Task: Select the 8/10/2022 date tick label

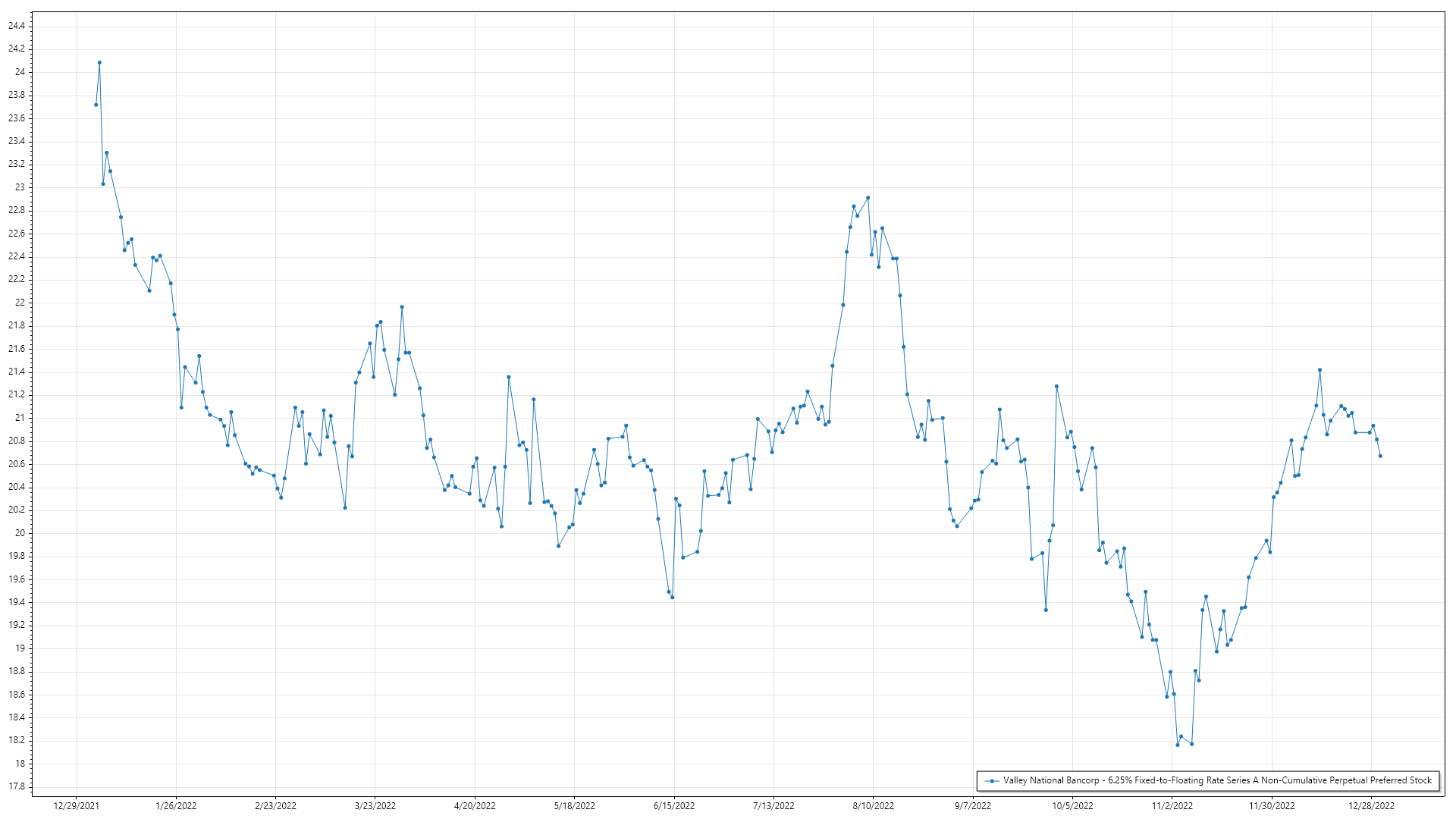Action: [873, 805]
